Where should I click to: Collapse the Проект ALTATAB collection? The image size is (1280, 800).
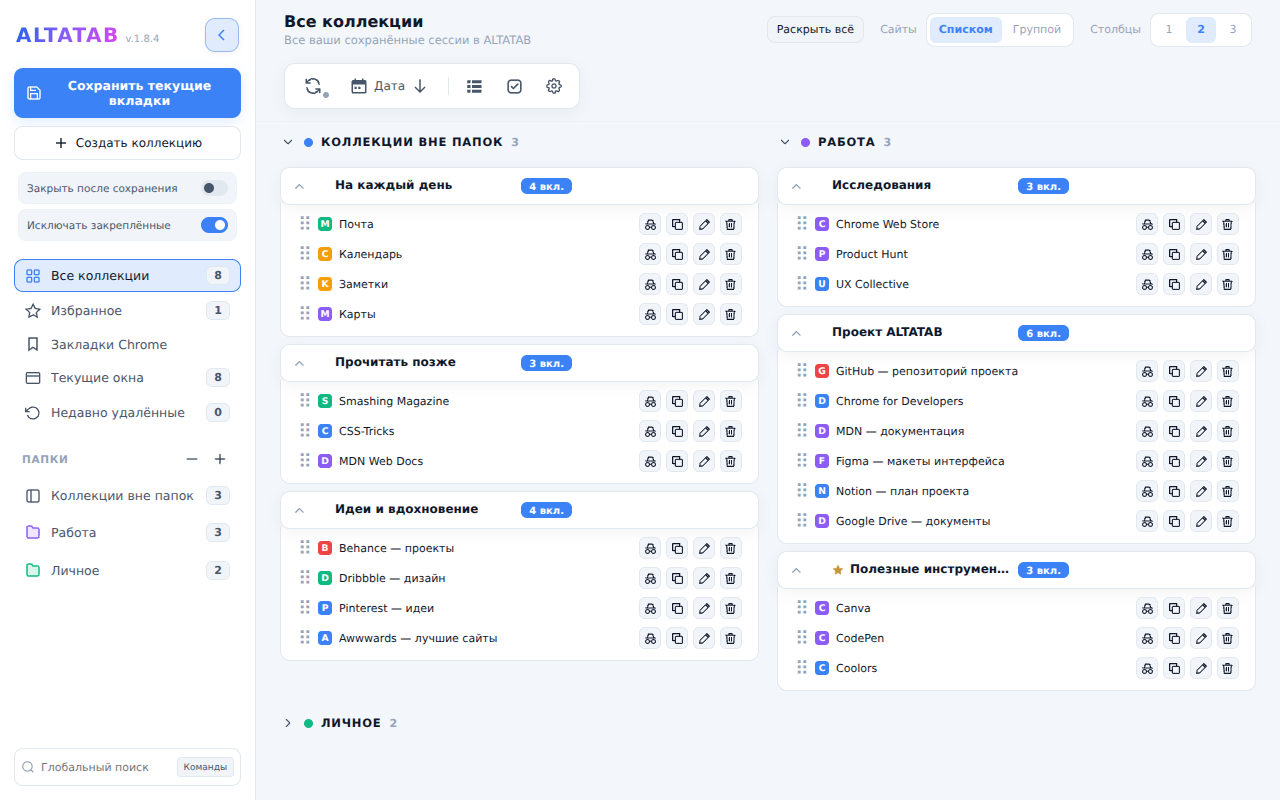coord(796,333)
